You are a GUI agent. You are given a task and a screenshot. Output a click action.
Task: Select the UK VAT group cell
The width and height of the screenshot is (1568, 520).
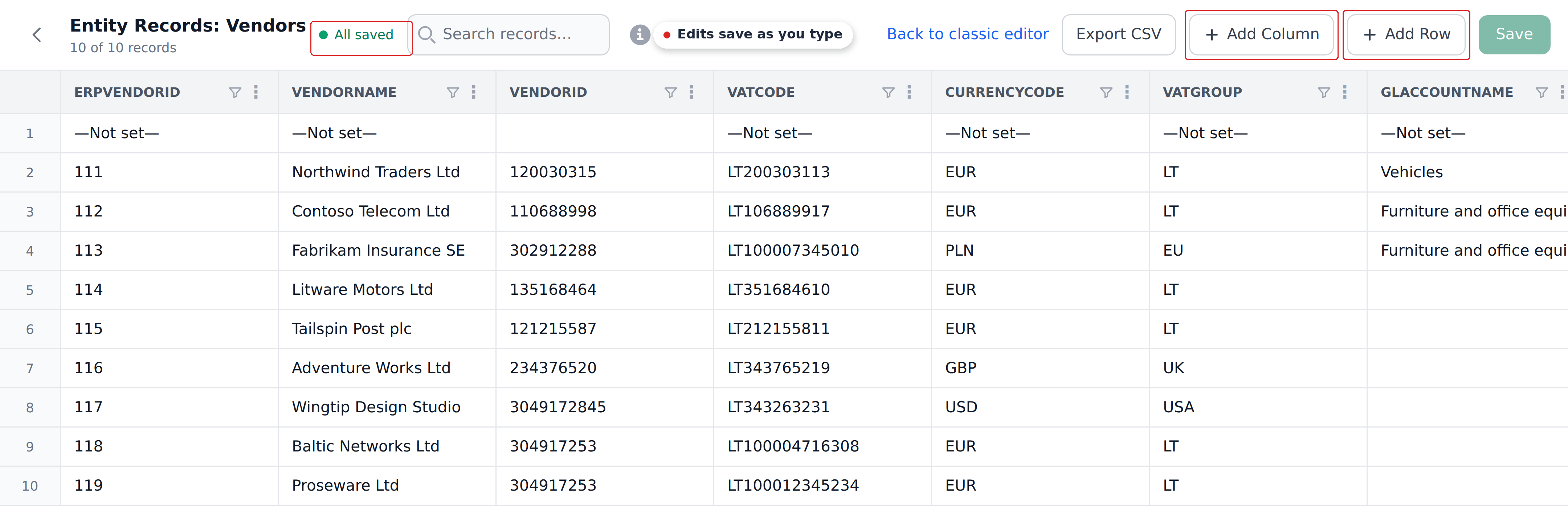(1258, 368)
